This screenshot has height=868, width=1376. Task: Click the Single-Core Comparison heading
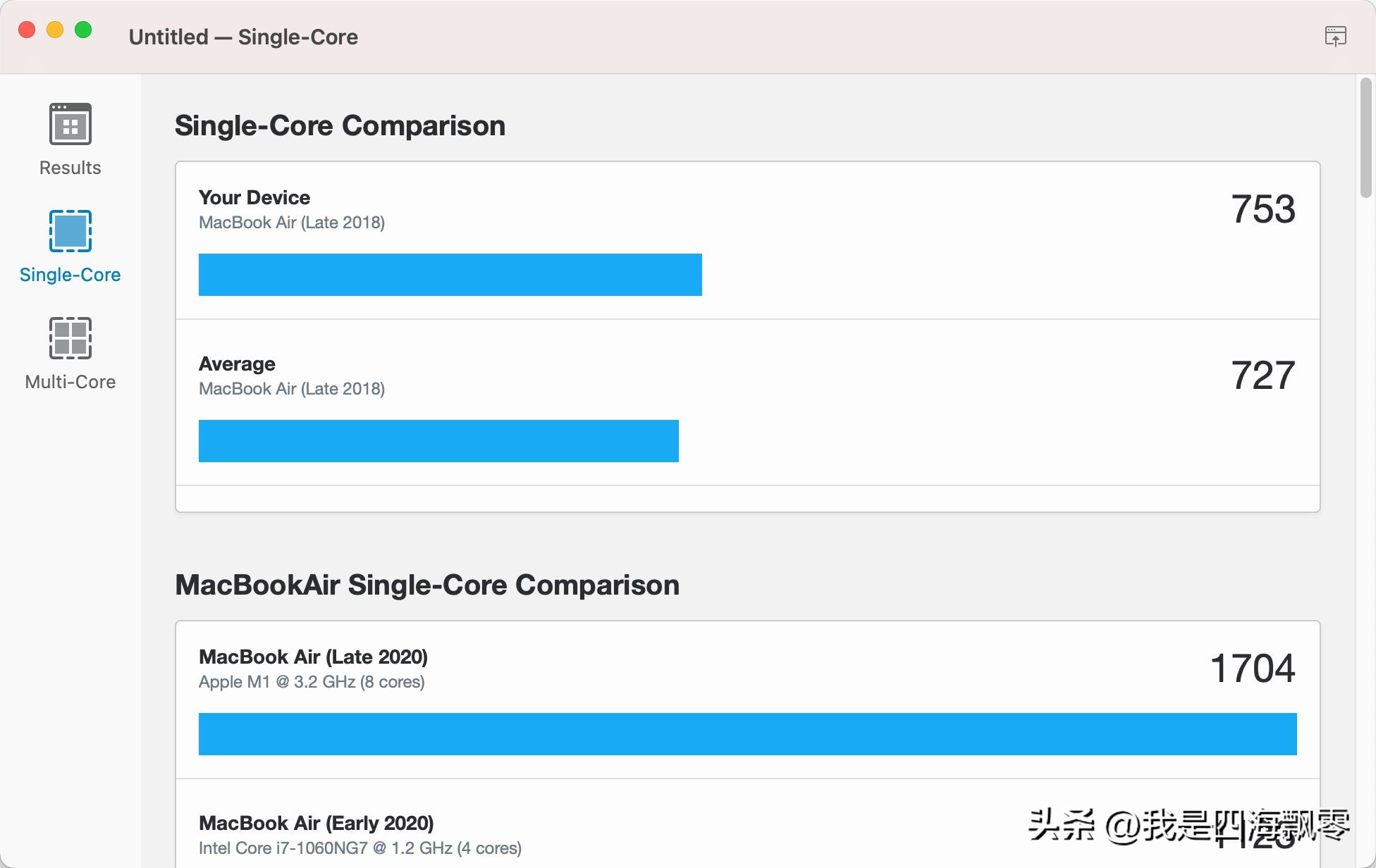340,125
